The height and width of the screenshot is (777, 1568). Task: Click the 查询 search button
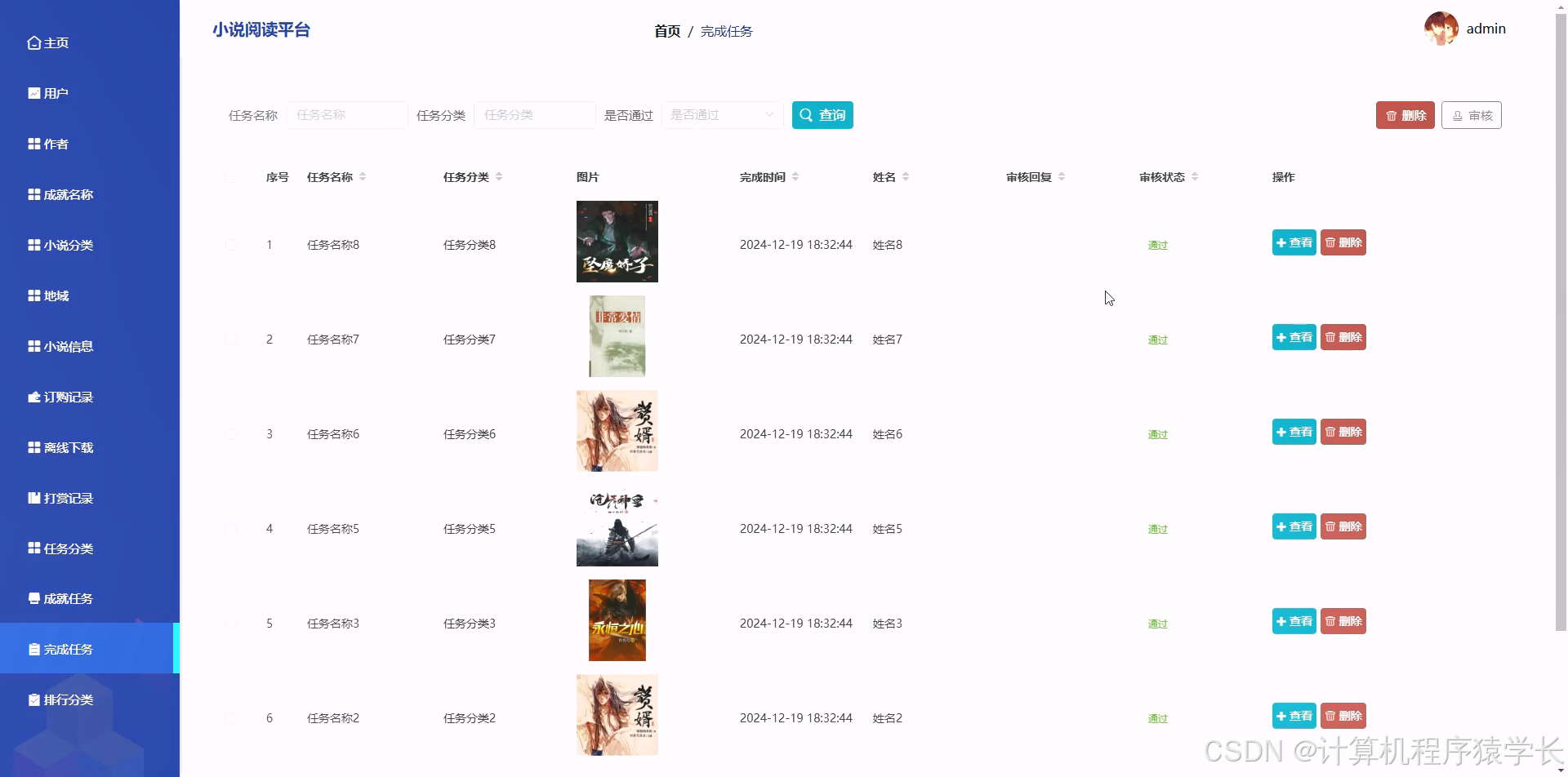(x=822, y=115)
